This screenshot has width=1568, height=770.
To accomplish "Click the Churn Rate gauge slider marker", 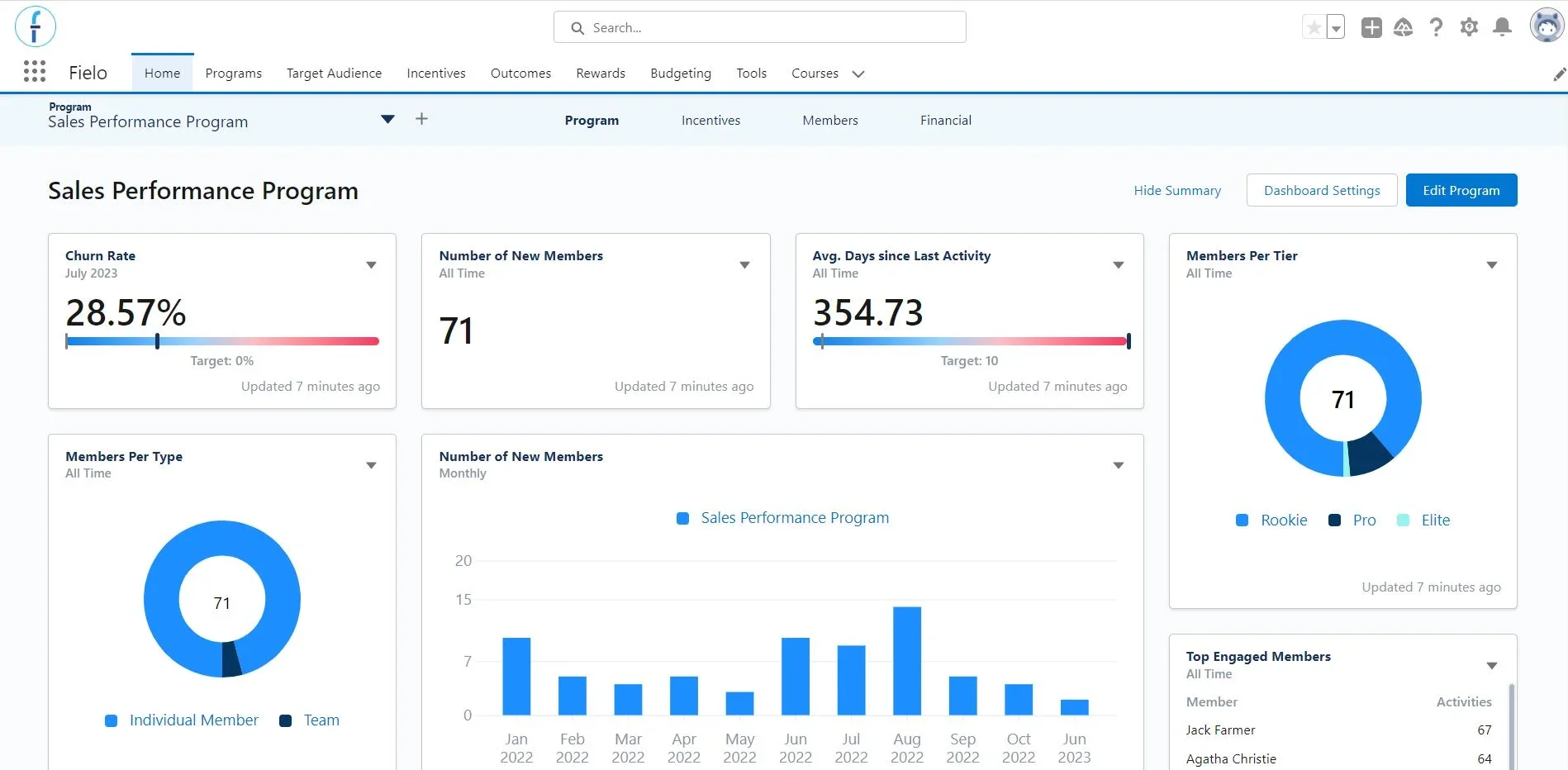I will point(157,341).
